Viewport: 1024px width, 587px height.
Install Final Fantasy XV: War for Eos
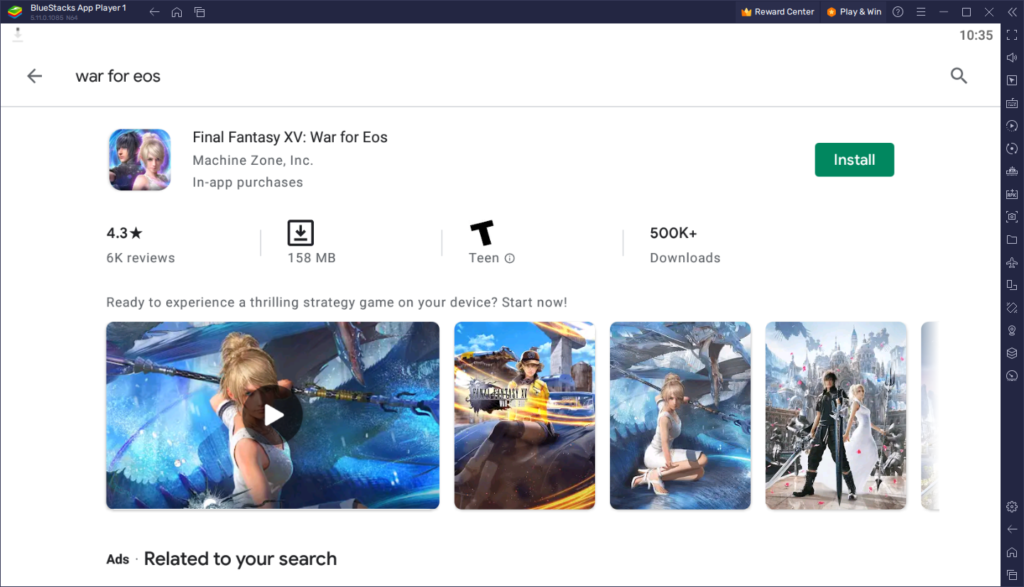[854, 159]
